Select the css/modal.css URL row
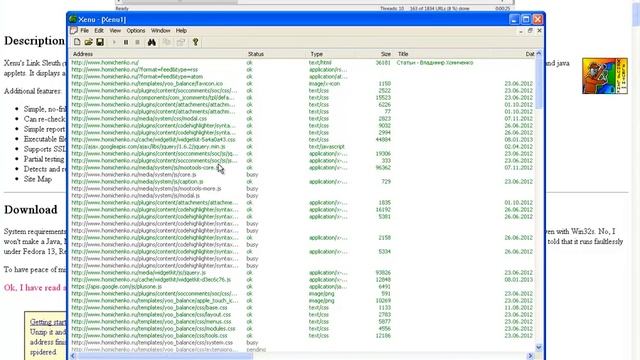The width and height of the screenshot is (640, 360). [302, 119]
